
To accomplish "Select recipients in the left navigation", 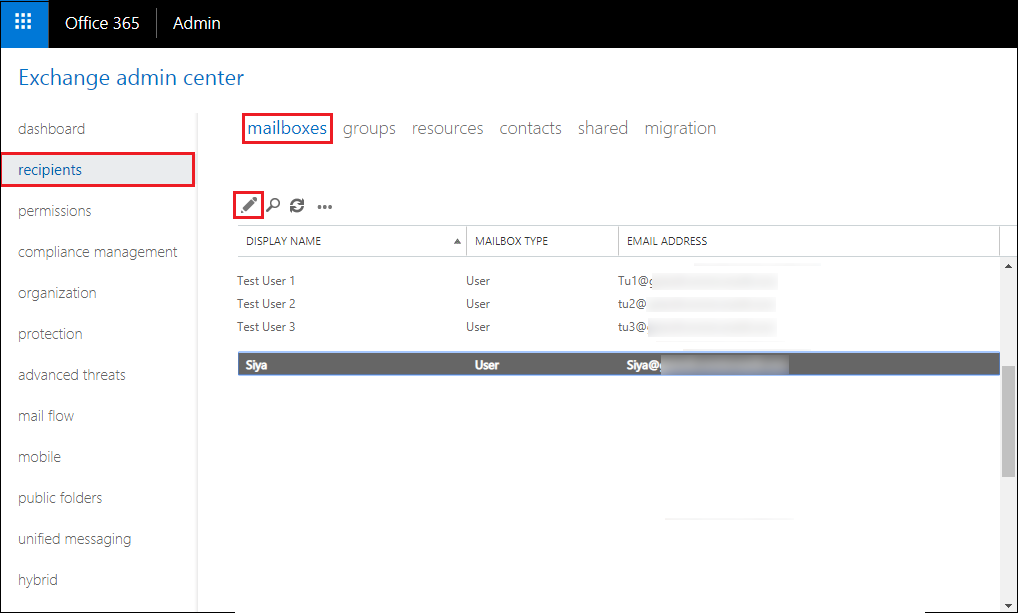I will [x=98, y=169].
